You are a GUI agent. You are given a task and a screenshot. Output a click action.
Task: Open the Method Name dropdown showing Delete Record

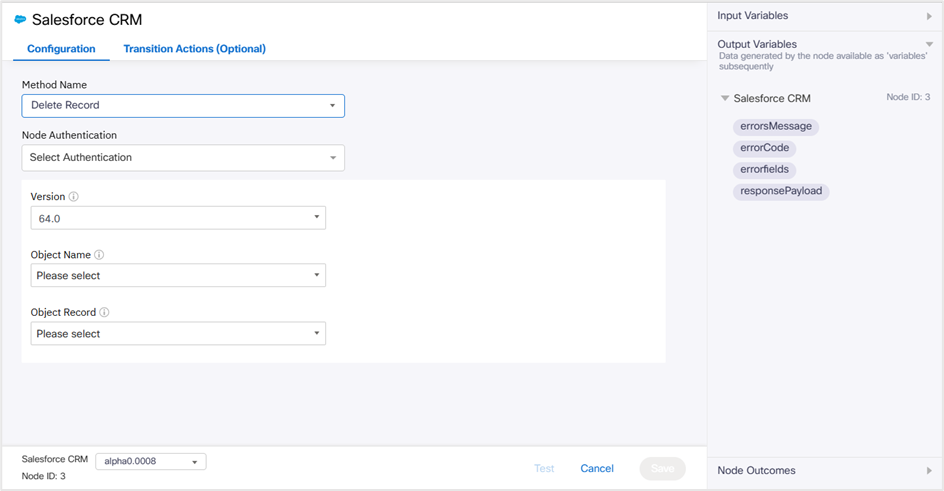183,106
